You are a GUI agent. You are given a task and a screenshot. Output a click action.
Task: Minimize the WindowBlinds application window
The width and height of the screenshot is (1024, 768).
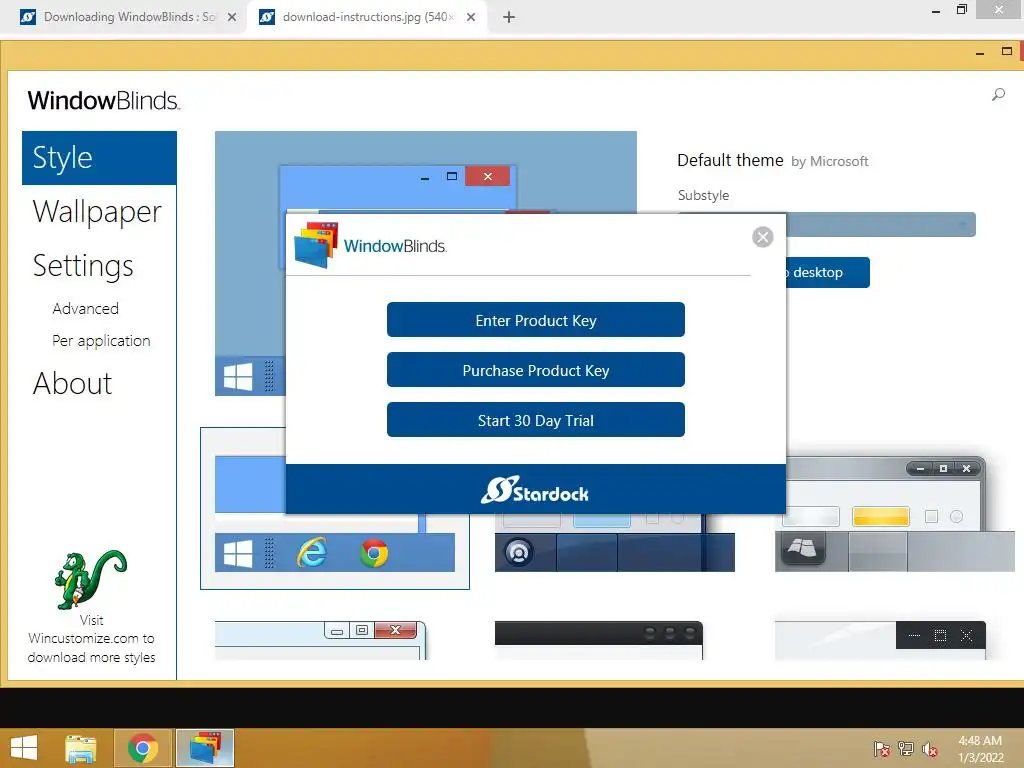pyautogui.click(x=980, y=52)
